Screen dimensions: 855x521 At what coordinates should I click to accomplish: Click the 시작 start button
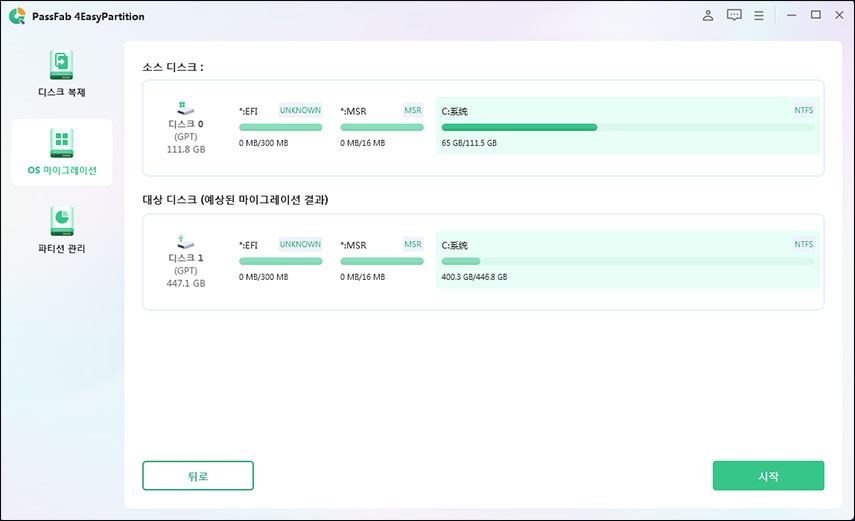pyautogui.click(x=768, y=476)
